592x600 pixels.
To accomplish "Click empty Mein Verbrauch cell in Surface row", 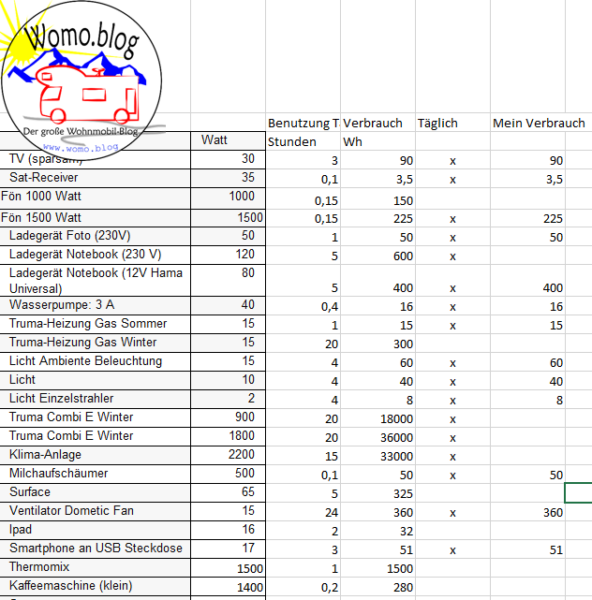I will [528, 494].
